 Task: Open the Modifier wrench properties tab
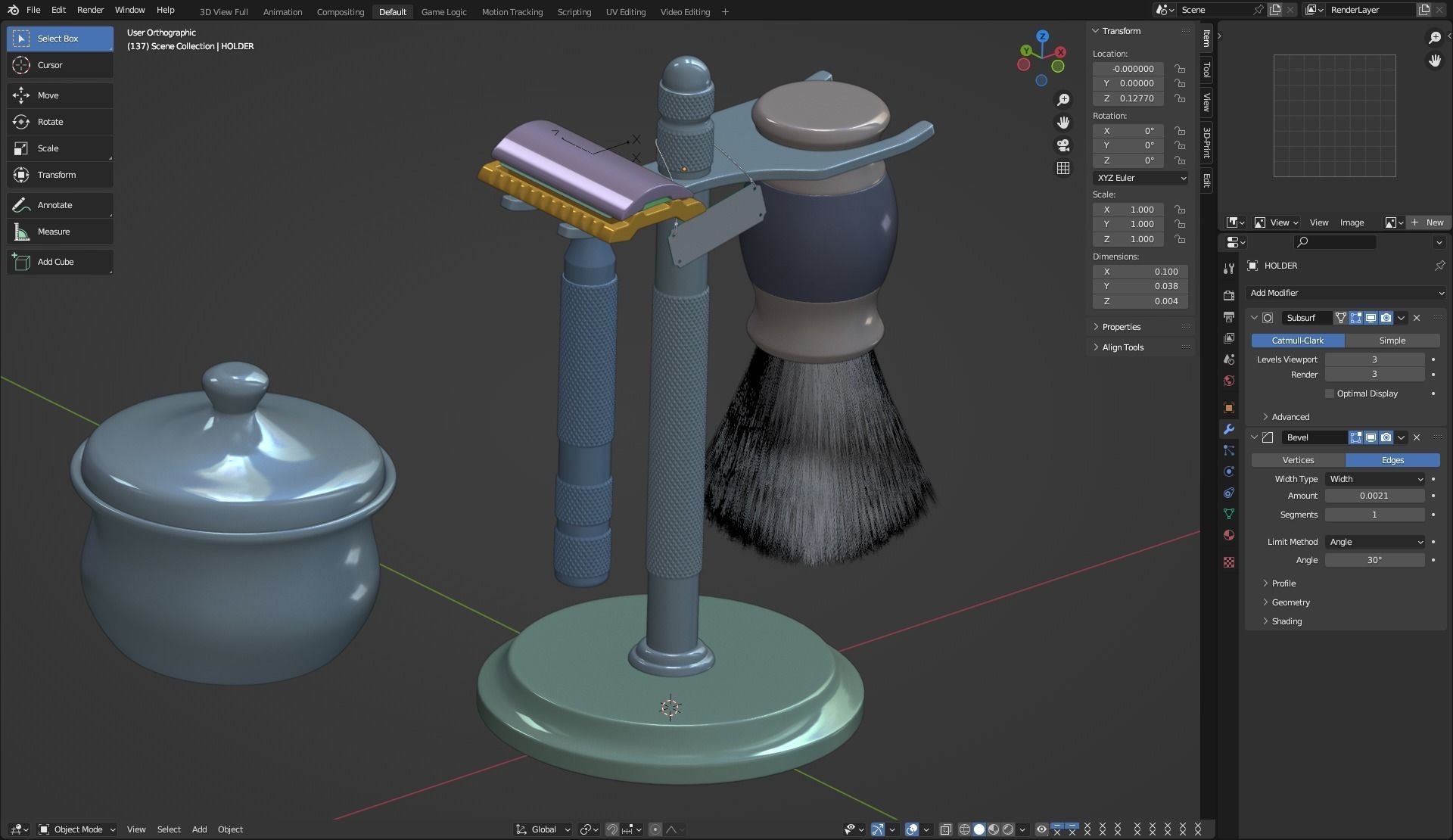pyautogui.click(x=1229, y=429)
